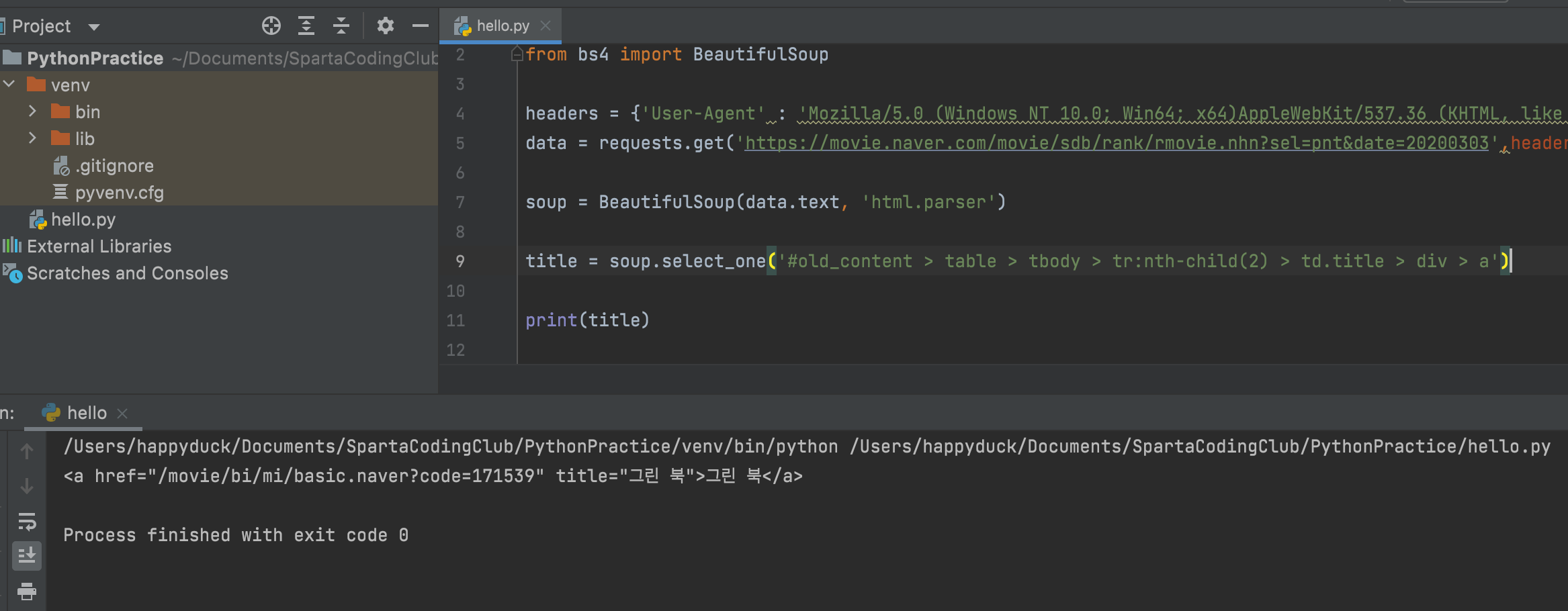Click the code folding marker on line 2
The width and height of the screenshot is (1568, 611).
(x=517, y=54)
